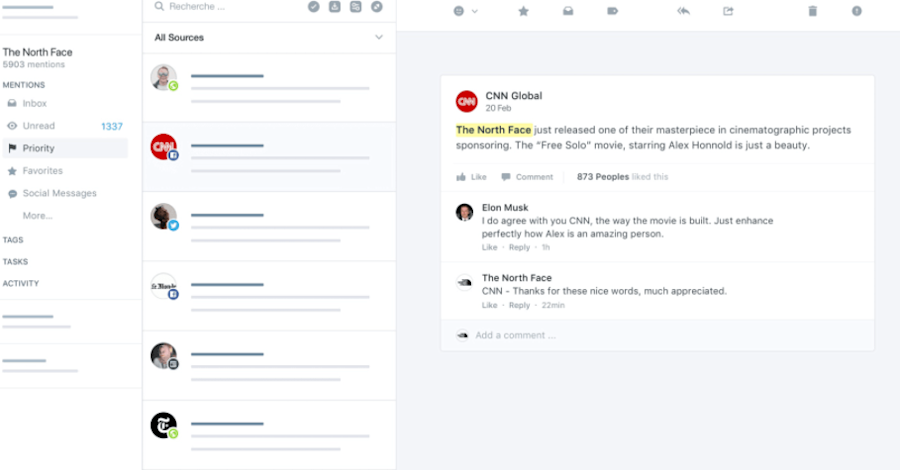The height and width of the screenshot is (470, 900).
Task: Reply to The North Face's comment
Action: point(519,305)
